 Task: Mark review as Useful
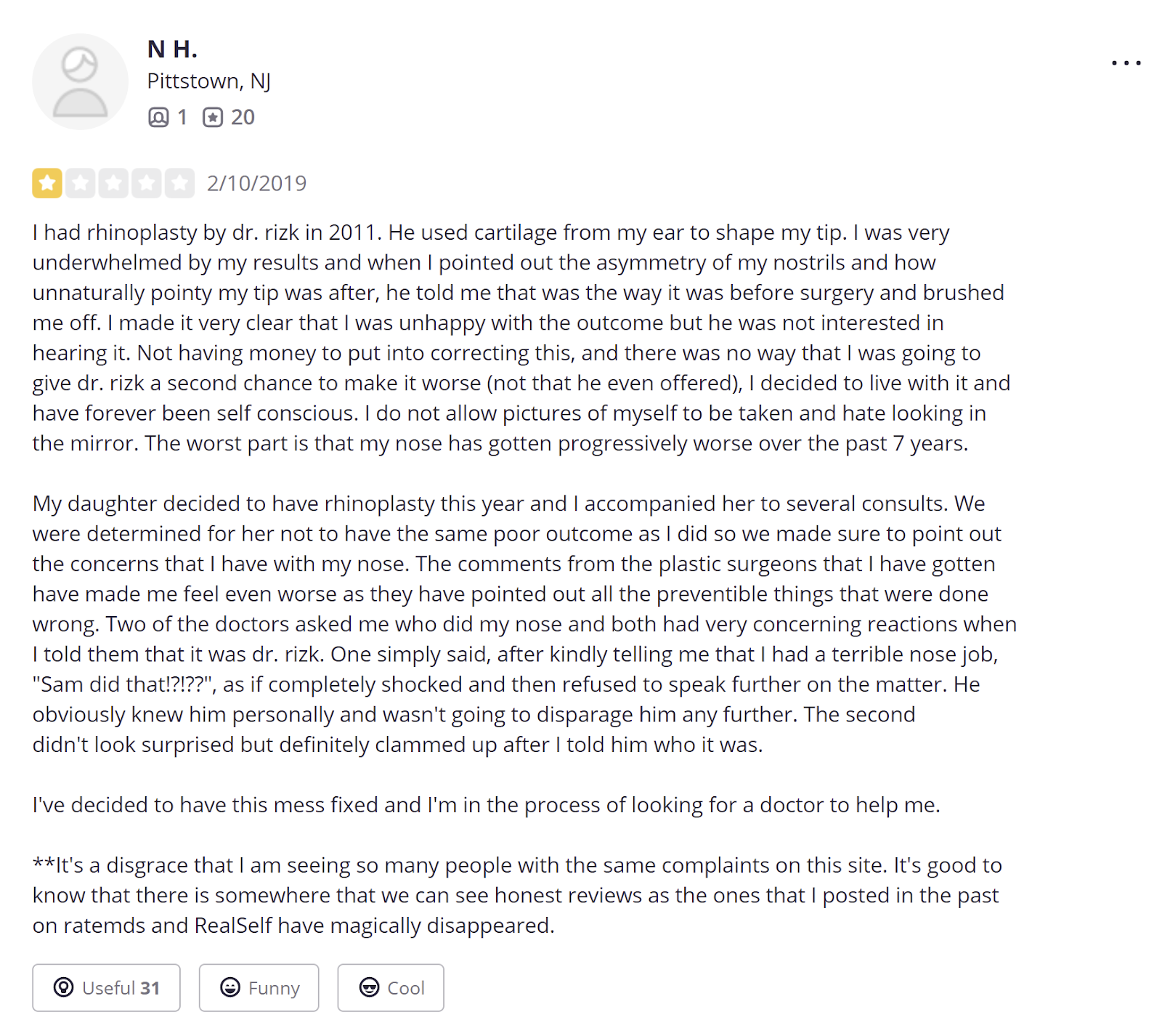[x=106, y=987]
